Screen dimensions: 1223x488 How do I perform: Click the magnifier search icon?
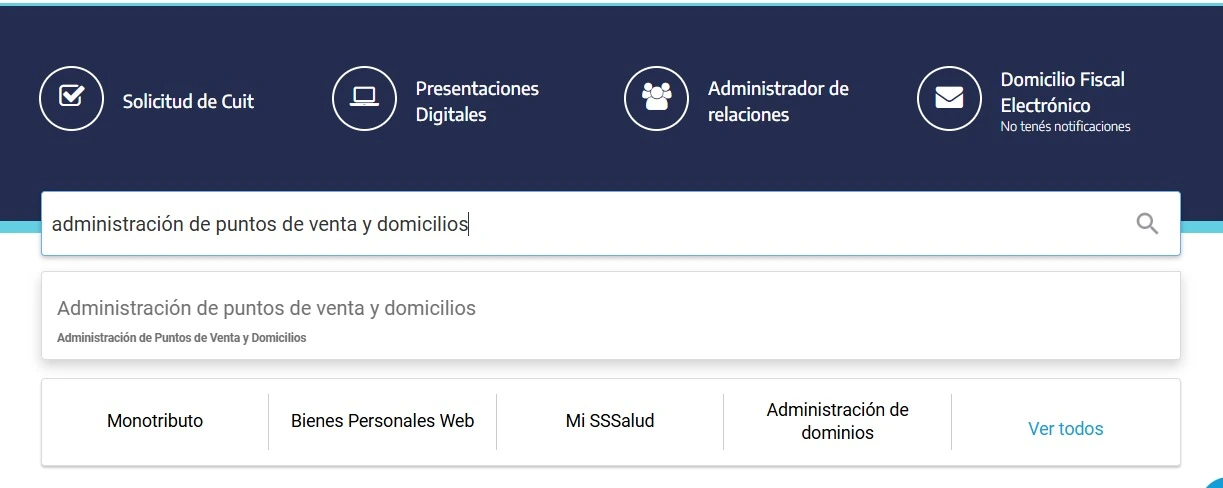[1148, 224]
